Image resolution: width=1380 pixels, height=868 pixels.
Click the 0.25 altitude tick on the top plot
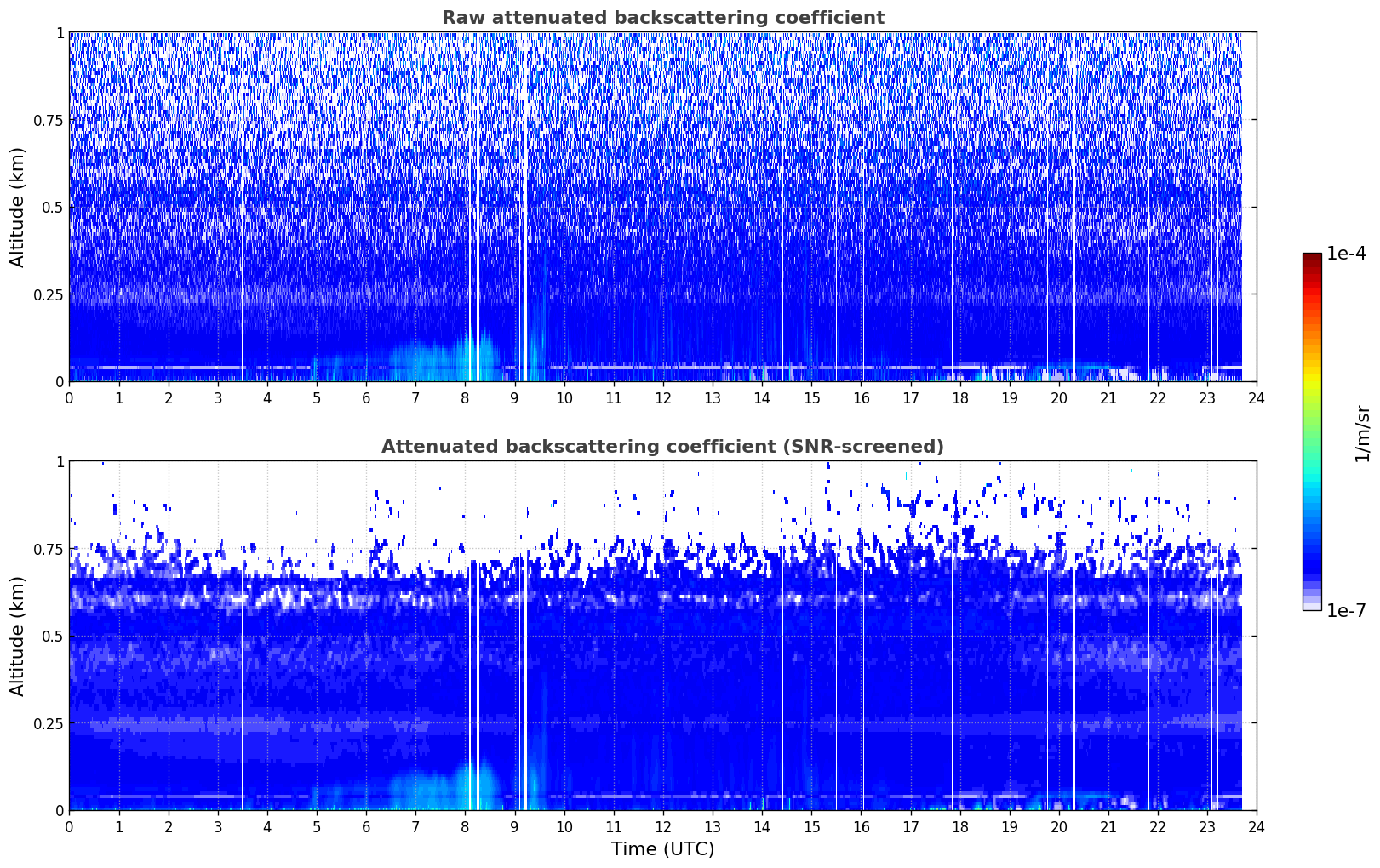49,294
